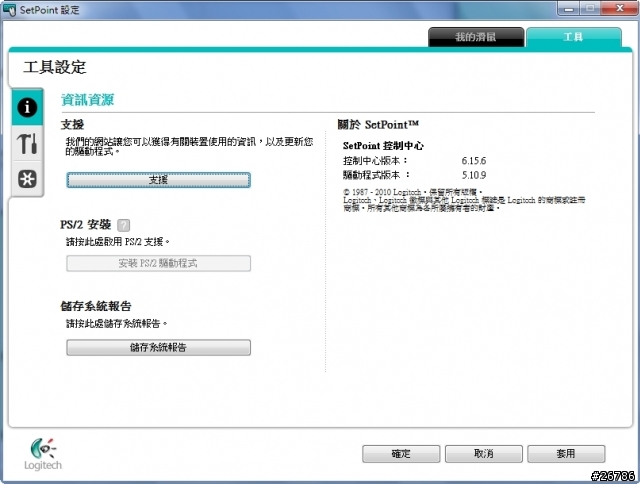Click the PS/2 help question mark icon
640x484 pixels.
(x=123, y=225)
